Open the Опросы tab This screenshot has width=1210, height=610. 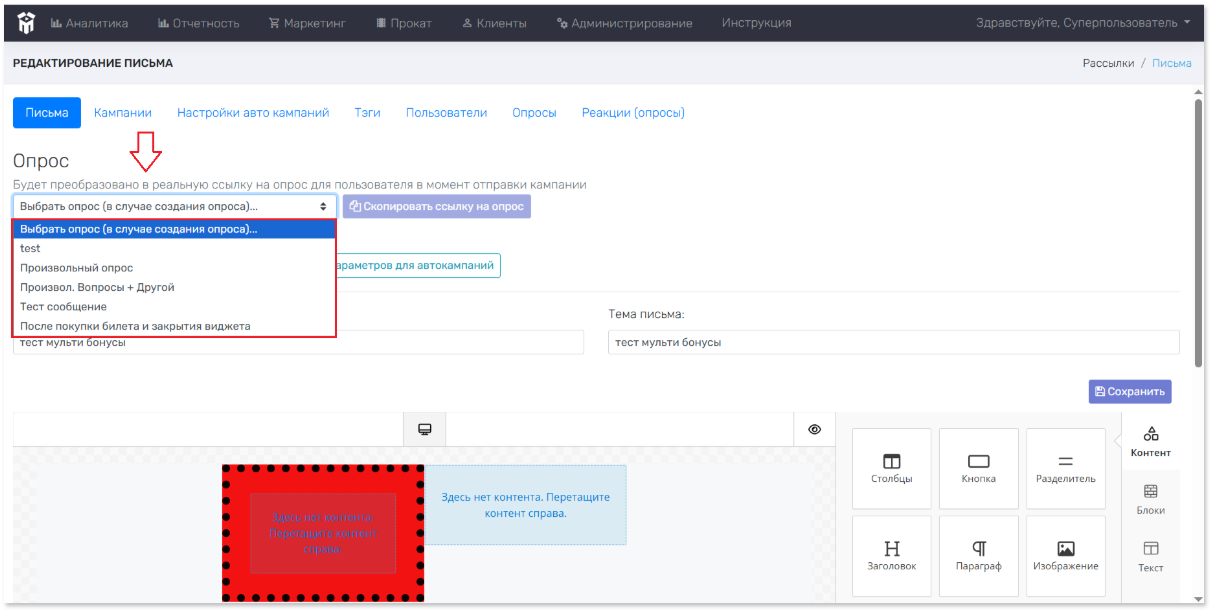[534, 113]
